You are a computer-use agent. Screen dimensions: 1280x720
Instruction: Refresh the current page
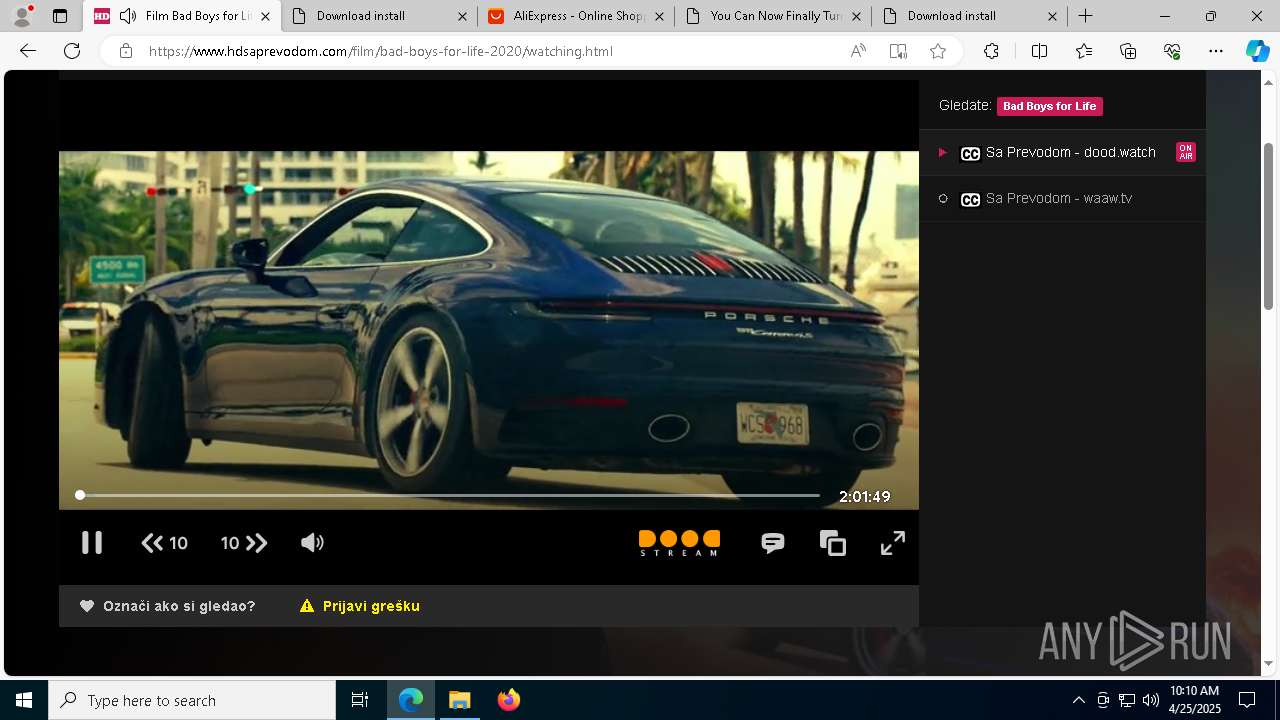pos(72,51)
